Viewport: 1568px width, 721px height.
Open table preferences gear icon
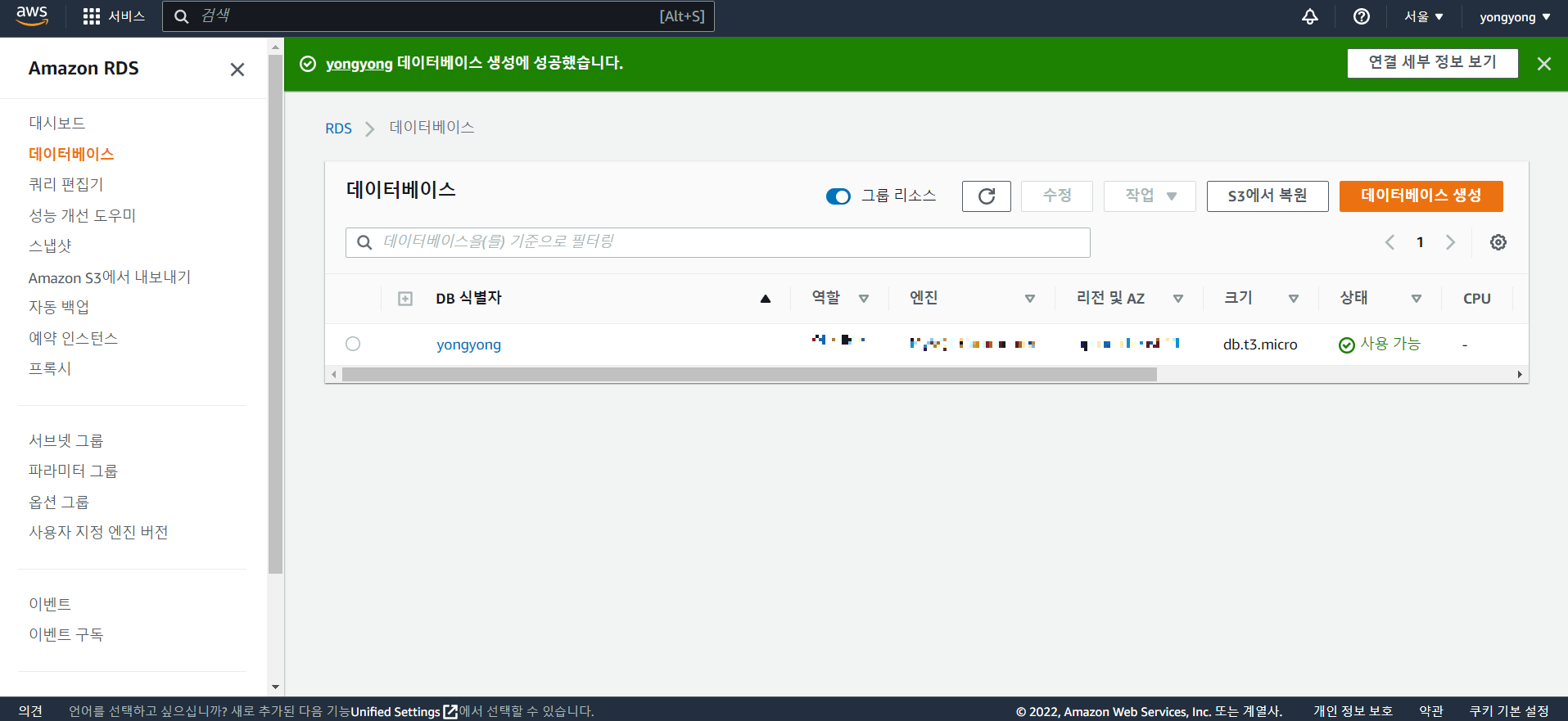click(x=1498, y=242)
